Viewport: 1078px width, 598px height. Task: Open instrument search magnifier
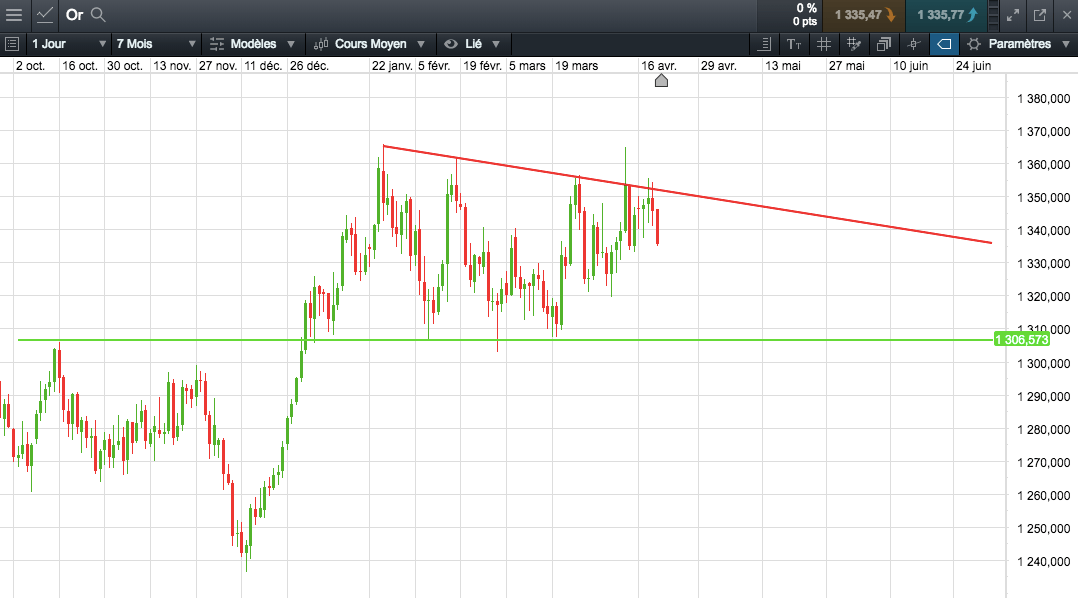(x=98, y=14)
